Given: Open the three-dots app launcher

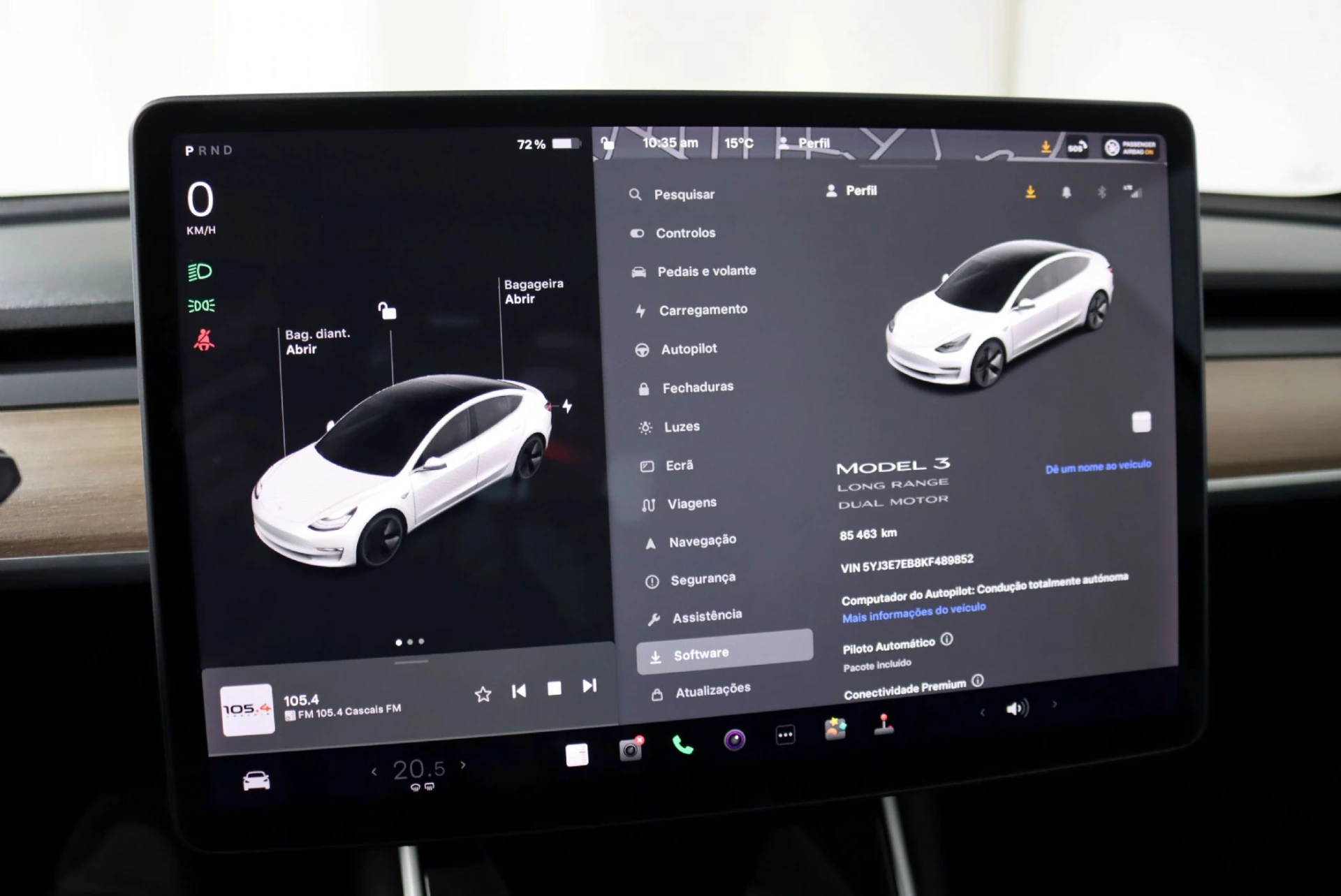Looking at the screenshot, I should point(785,735).
